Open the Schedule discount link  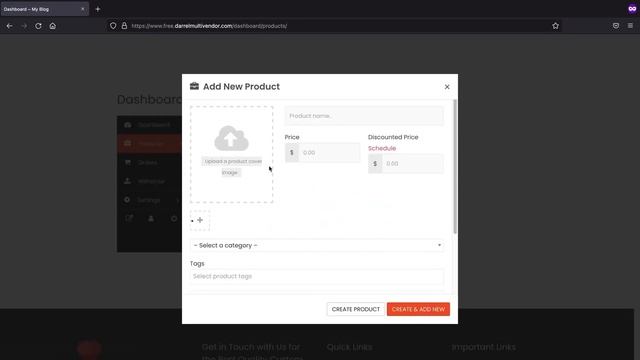pos(382,148)
